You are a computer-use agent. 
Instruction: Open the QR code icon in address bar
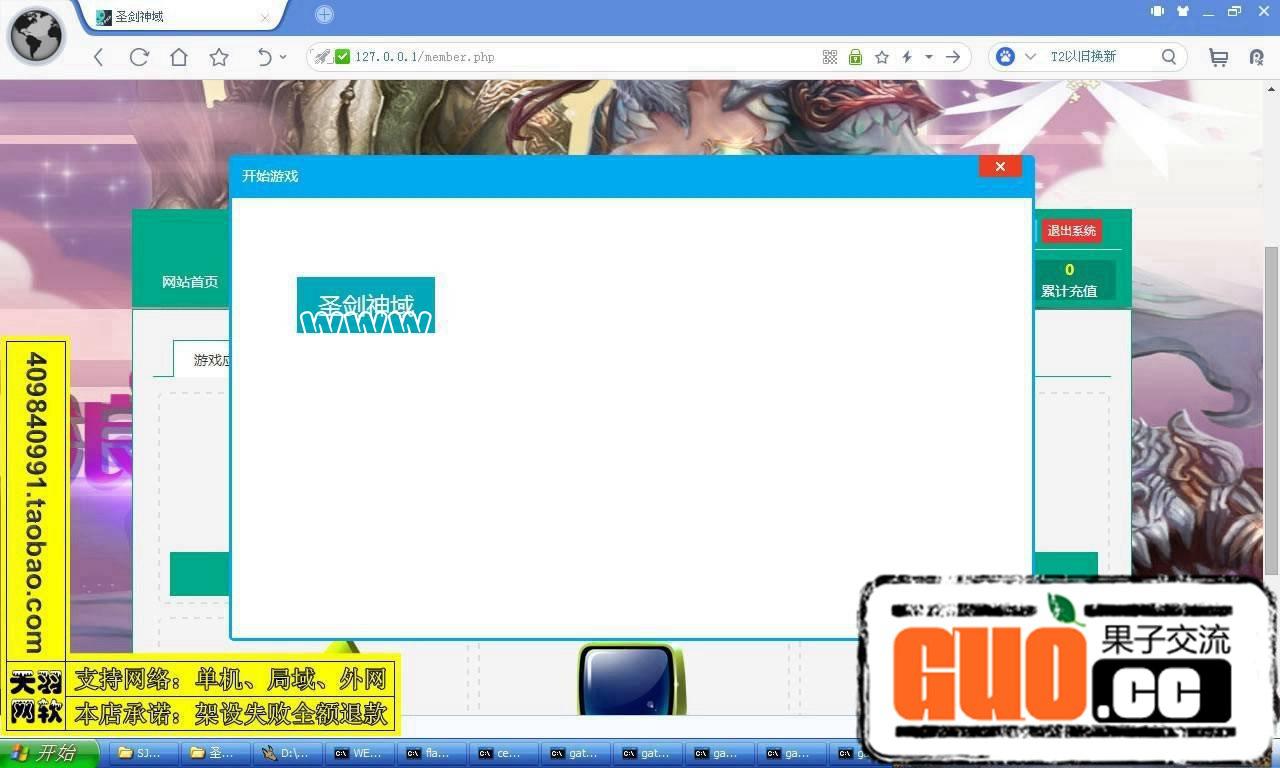pyautogui.click(x=830, y=57)
